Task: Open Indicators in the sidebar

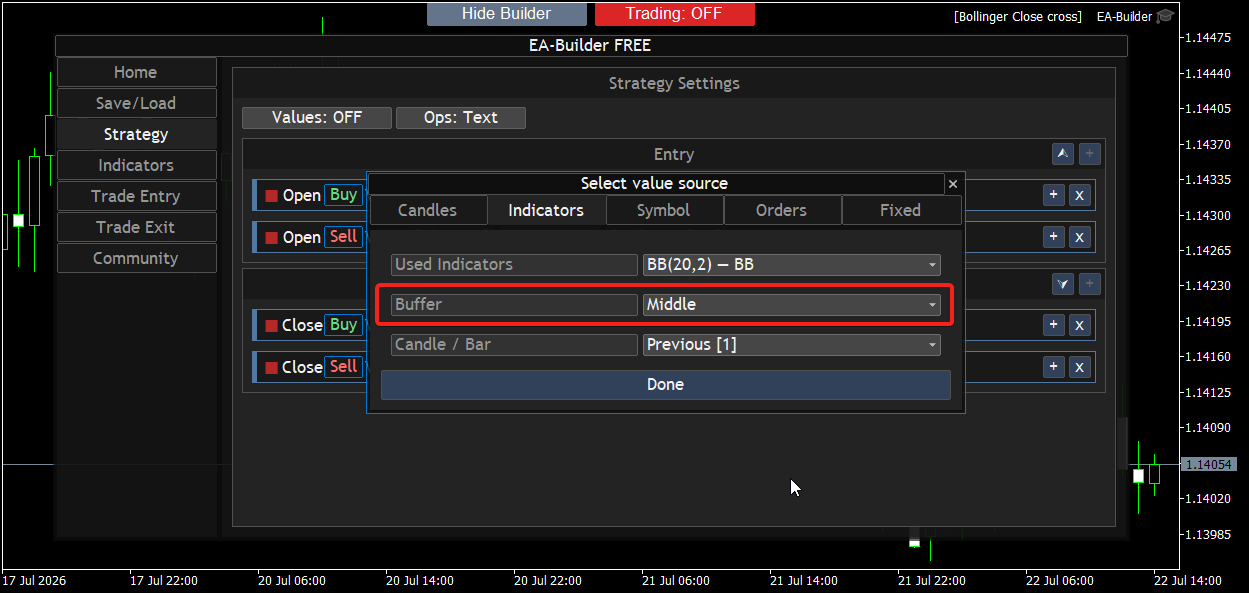Action: [x=136, y=165]
